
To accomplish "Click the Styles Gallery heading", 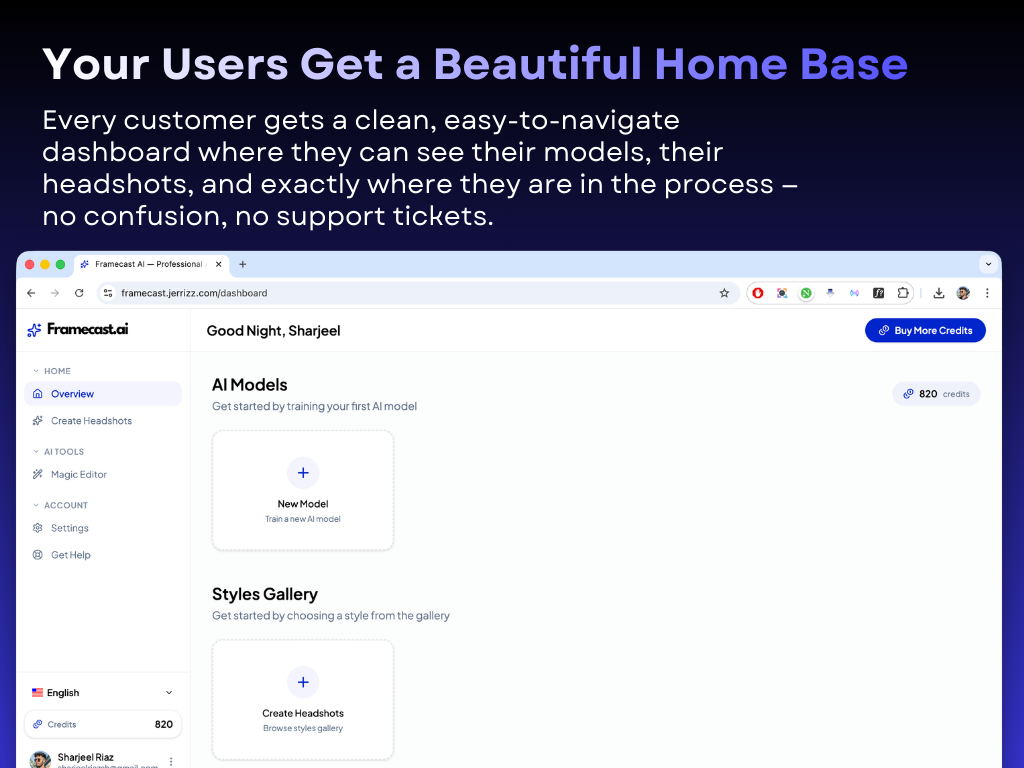I will coord(264,594).
